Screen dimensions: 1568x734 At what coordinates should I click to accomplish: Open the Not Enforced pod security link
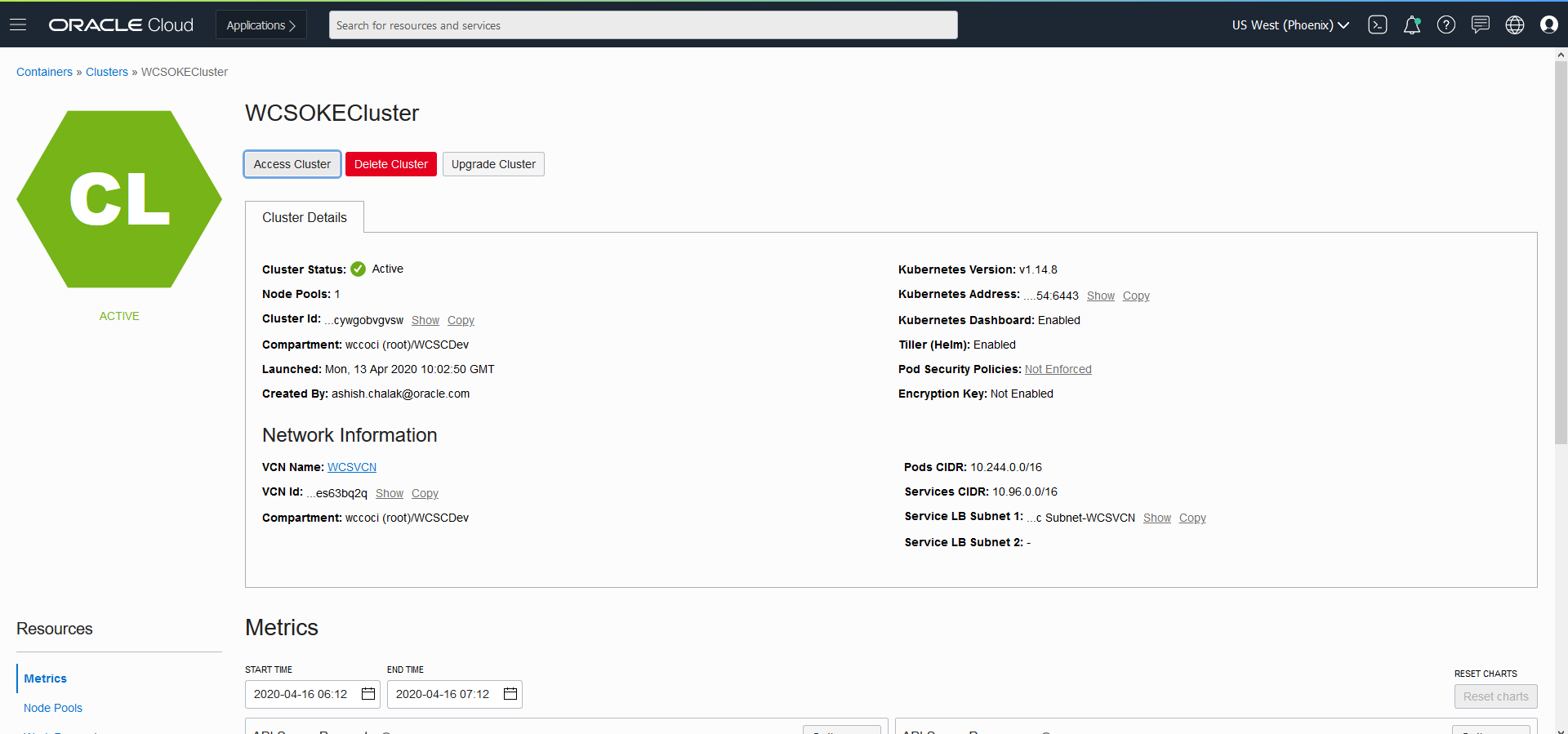[1058, 369]
